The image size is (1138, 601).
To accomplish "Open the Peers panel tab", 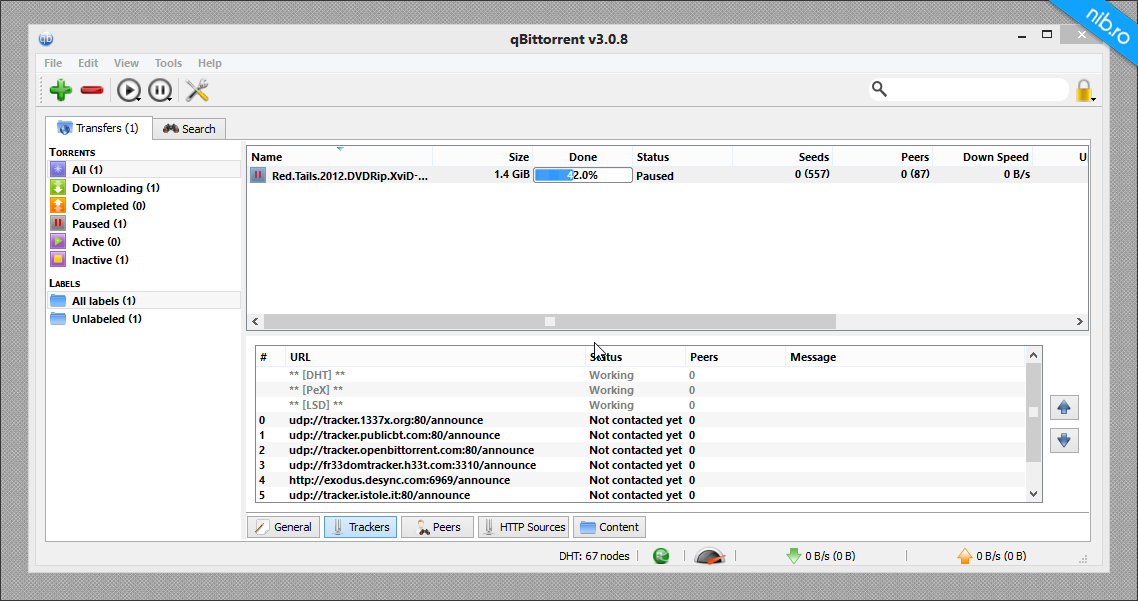I will (437, 527).
